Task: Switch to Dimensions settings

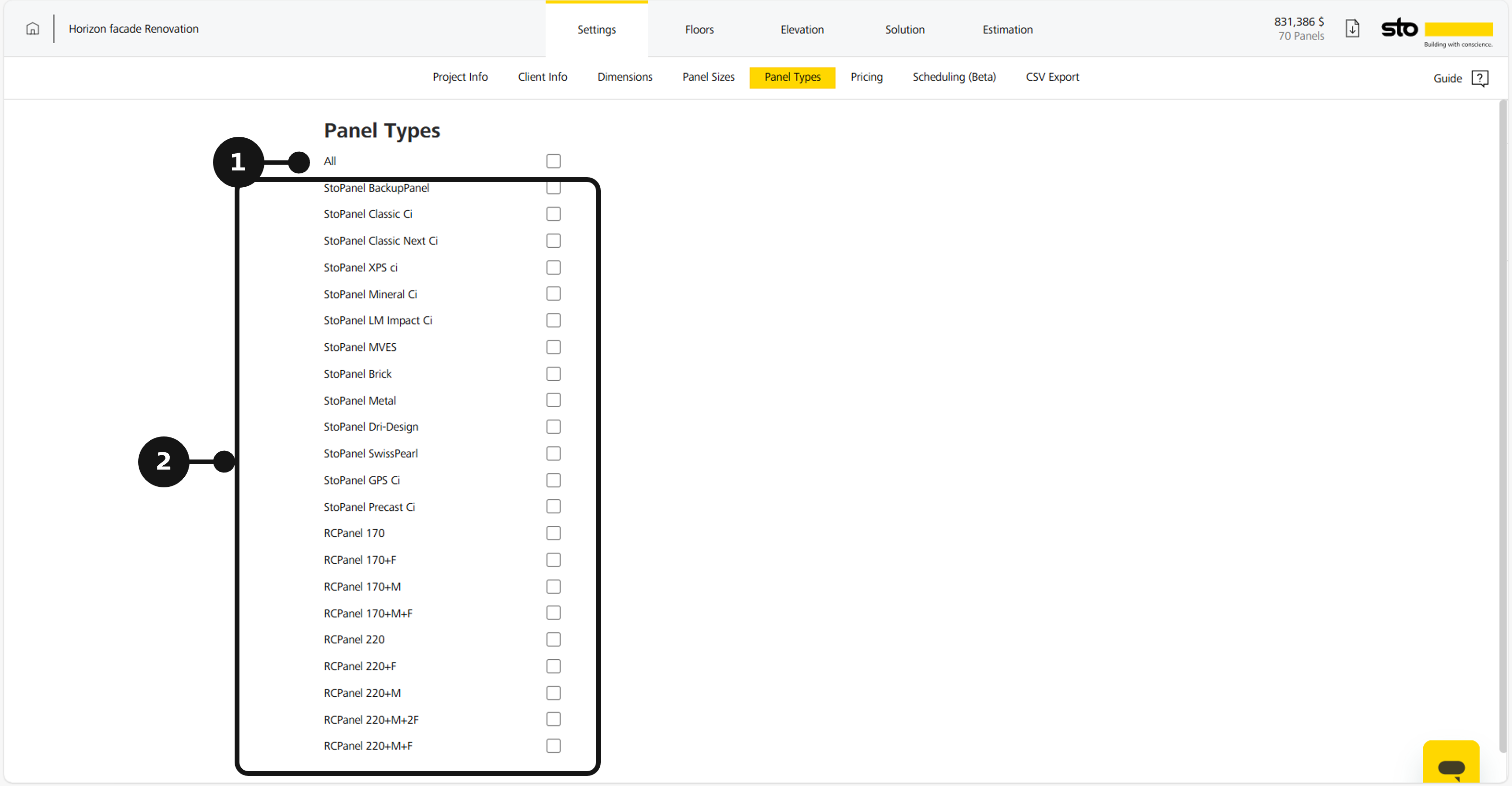Action: (x=625, y=77)
